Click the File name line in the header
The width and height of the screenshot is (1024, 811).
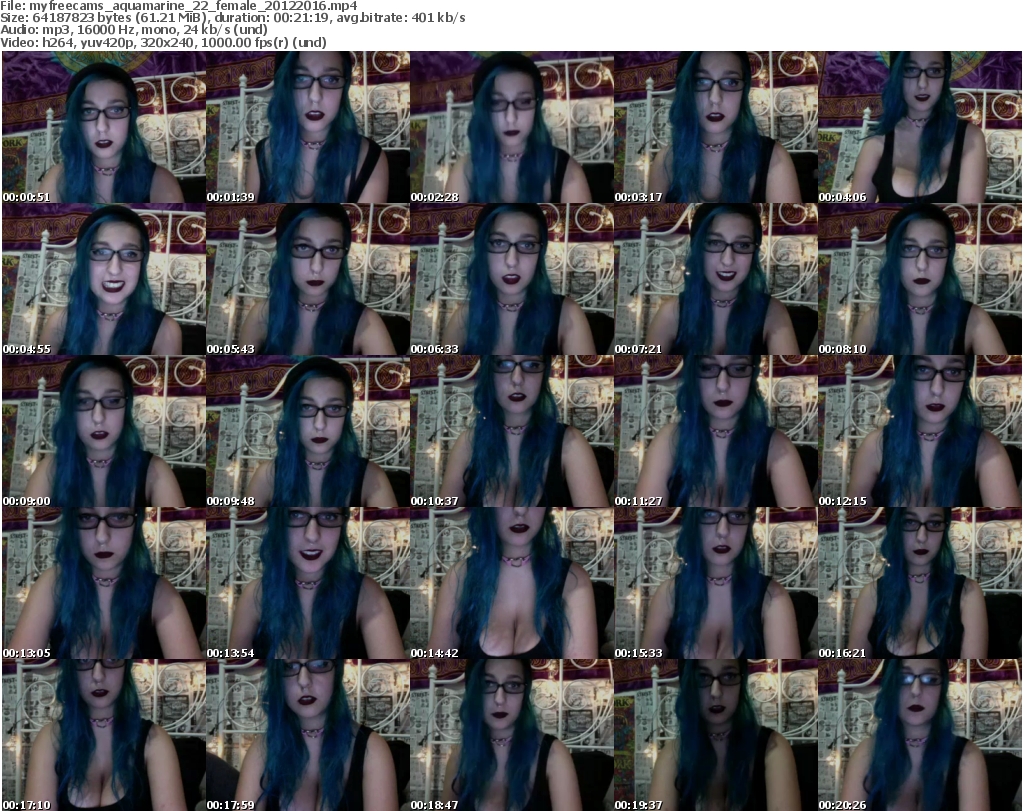pyautogui.click(x=179, y=6)
